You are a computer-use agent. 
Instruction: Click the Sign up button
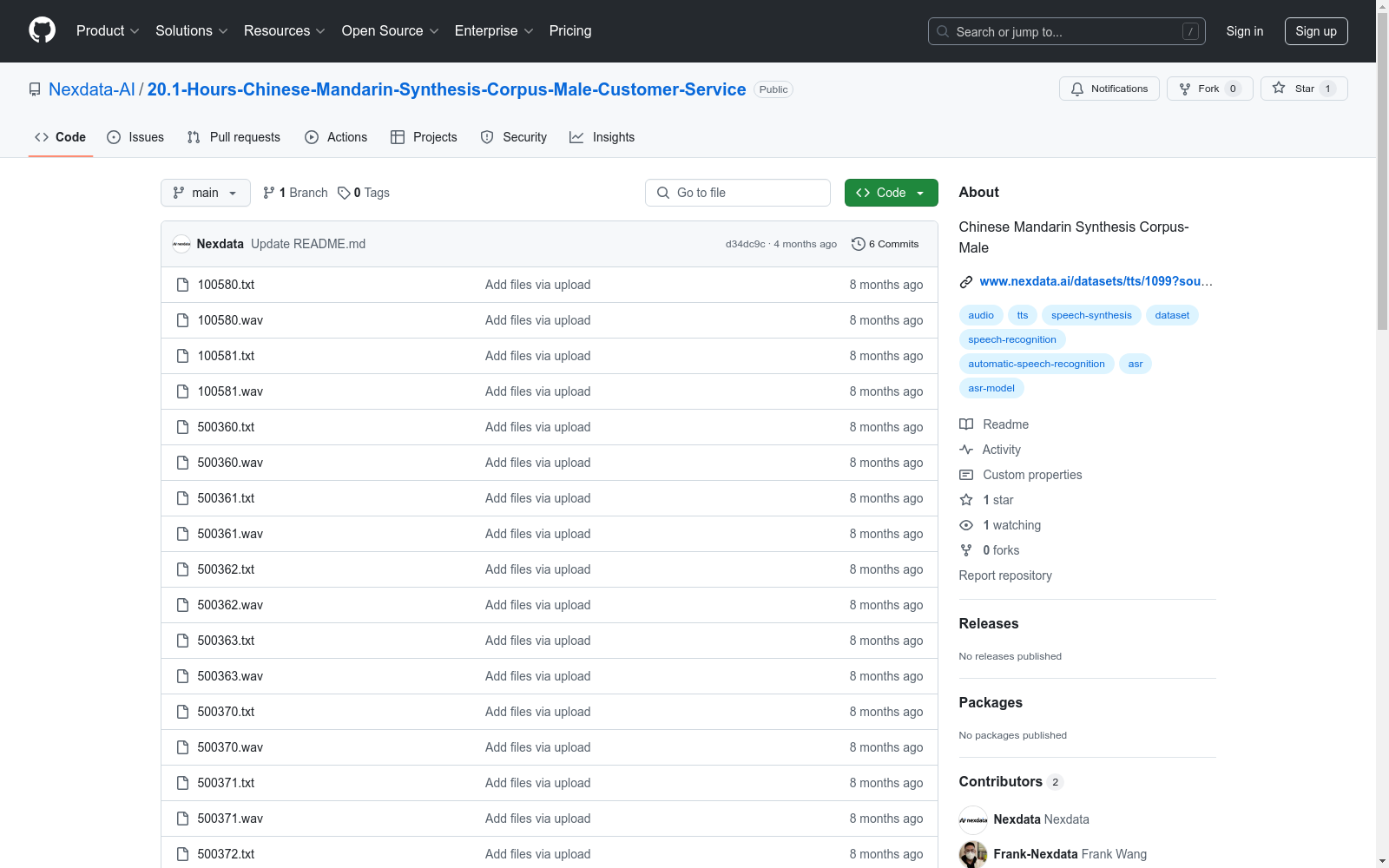click(1316, 31)
